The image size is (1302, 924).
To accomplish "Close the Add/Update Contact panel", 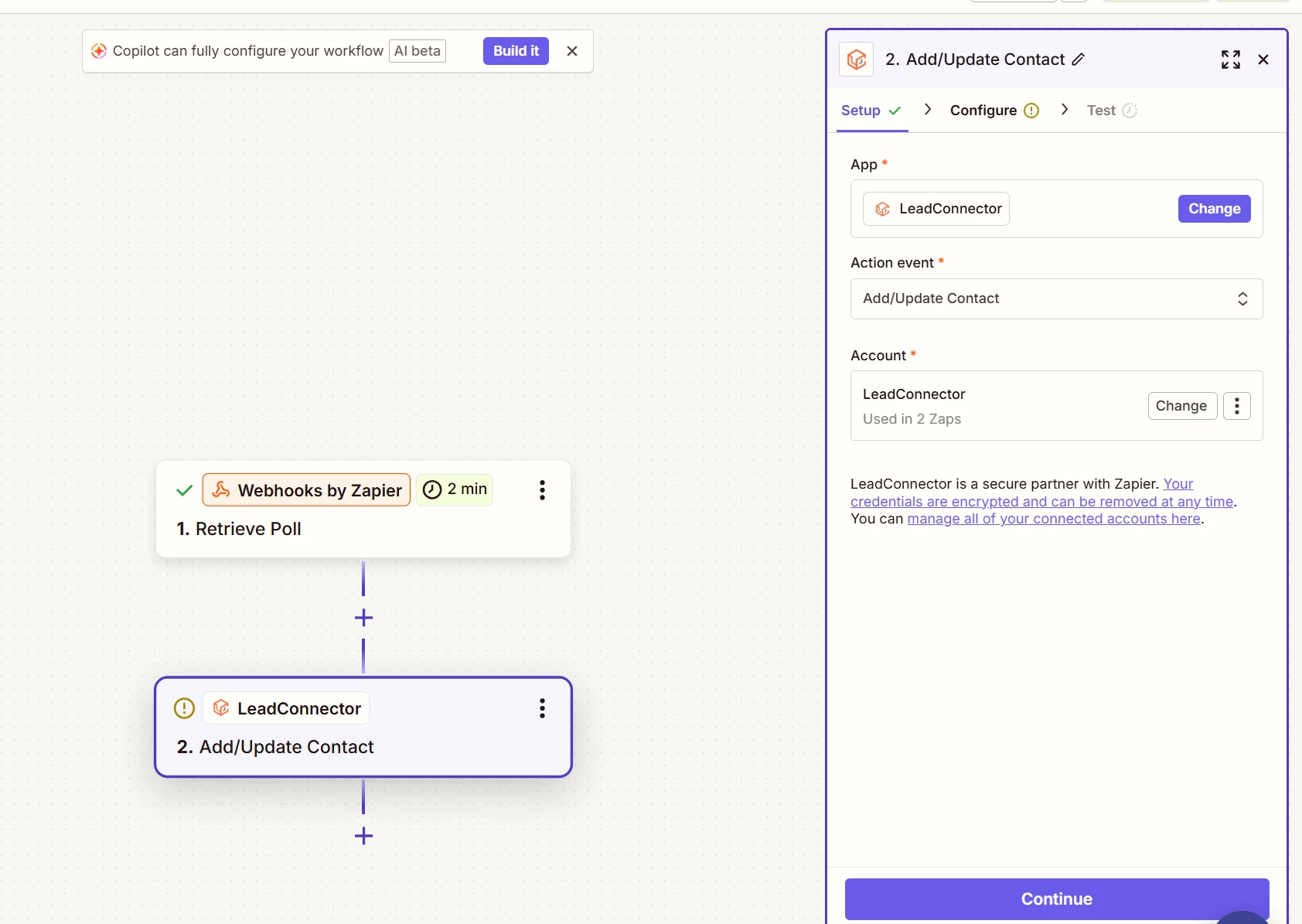I will pos(1263,60).
